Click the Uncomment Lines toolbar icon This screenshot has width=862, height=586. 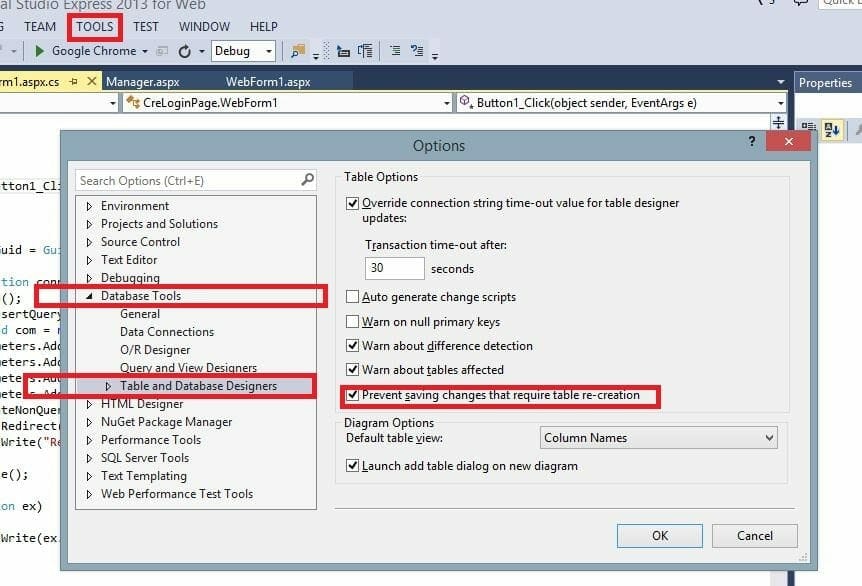click(418, 51)
